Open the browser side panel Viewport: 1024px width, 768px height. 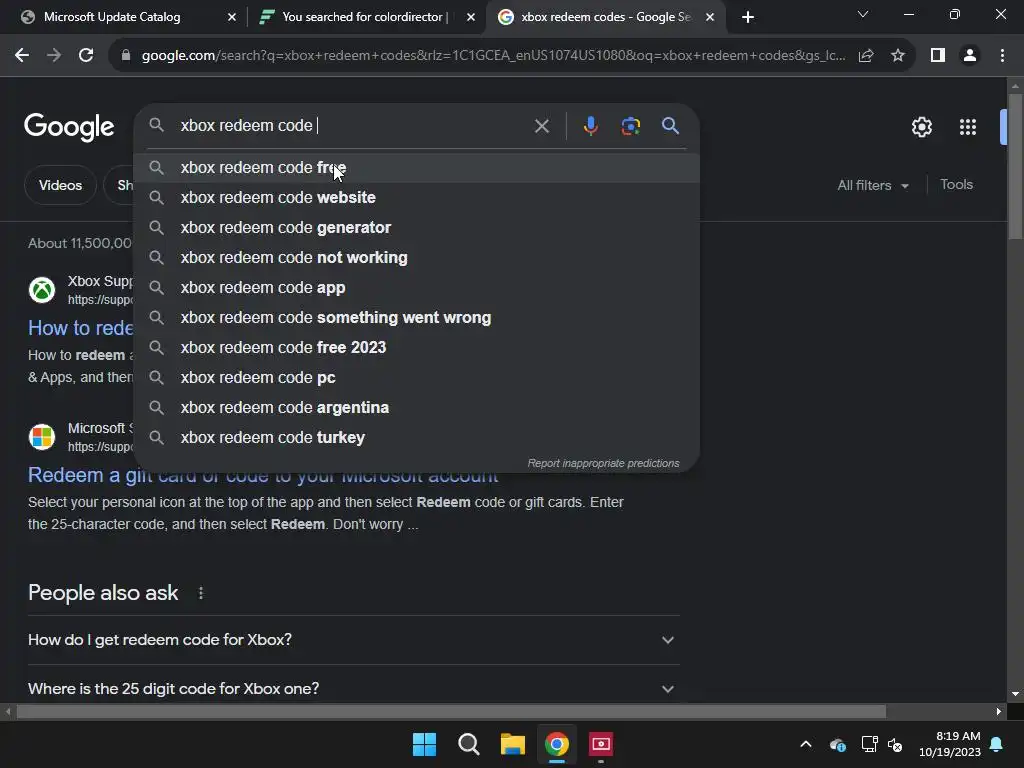click(x=938, y=56)
